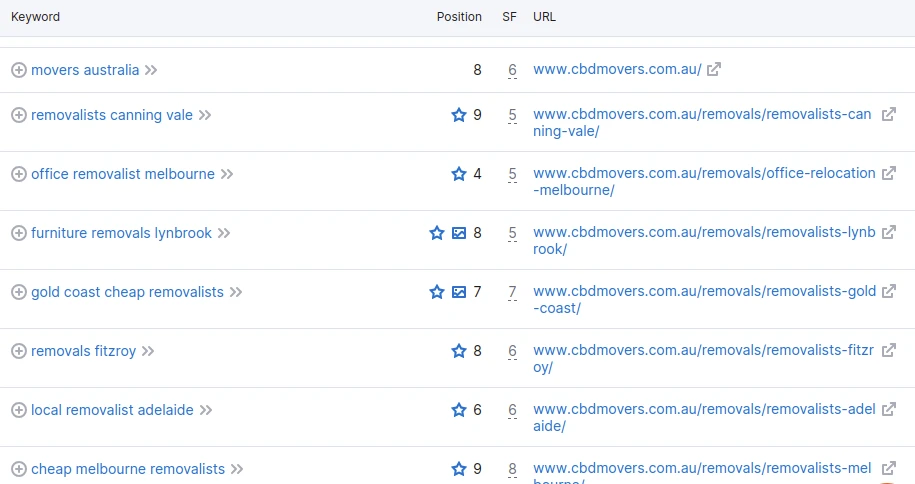
Task: Click star icon in furniture removals lynbrook row
Action: click(x=437, y=233)
